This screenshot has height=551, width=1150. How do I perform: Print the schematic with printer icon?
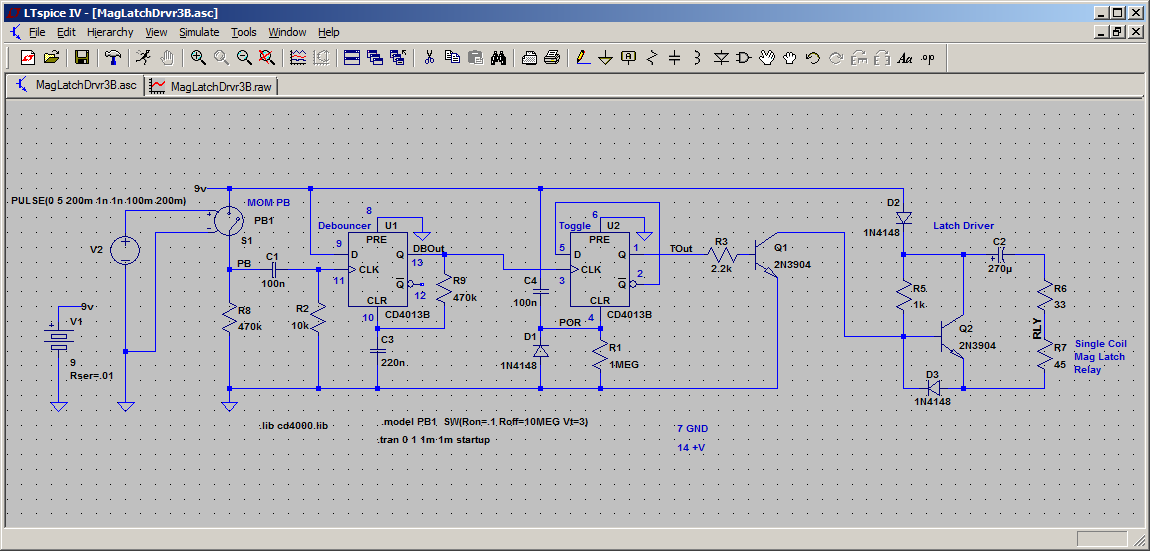(552, 57)
